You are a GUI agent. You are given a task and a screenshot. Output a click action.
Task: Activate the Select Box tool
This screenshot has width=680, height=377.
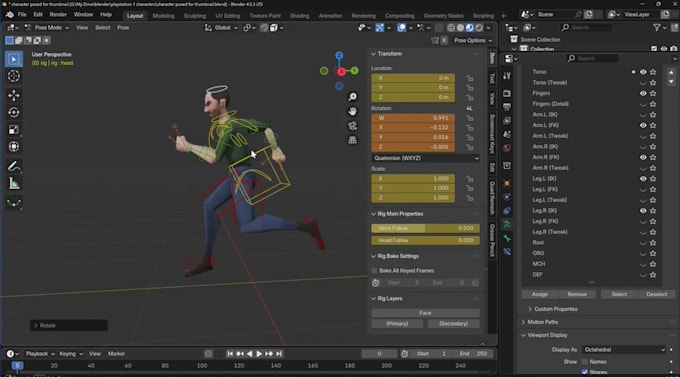[14, 59]
